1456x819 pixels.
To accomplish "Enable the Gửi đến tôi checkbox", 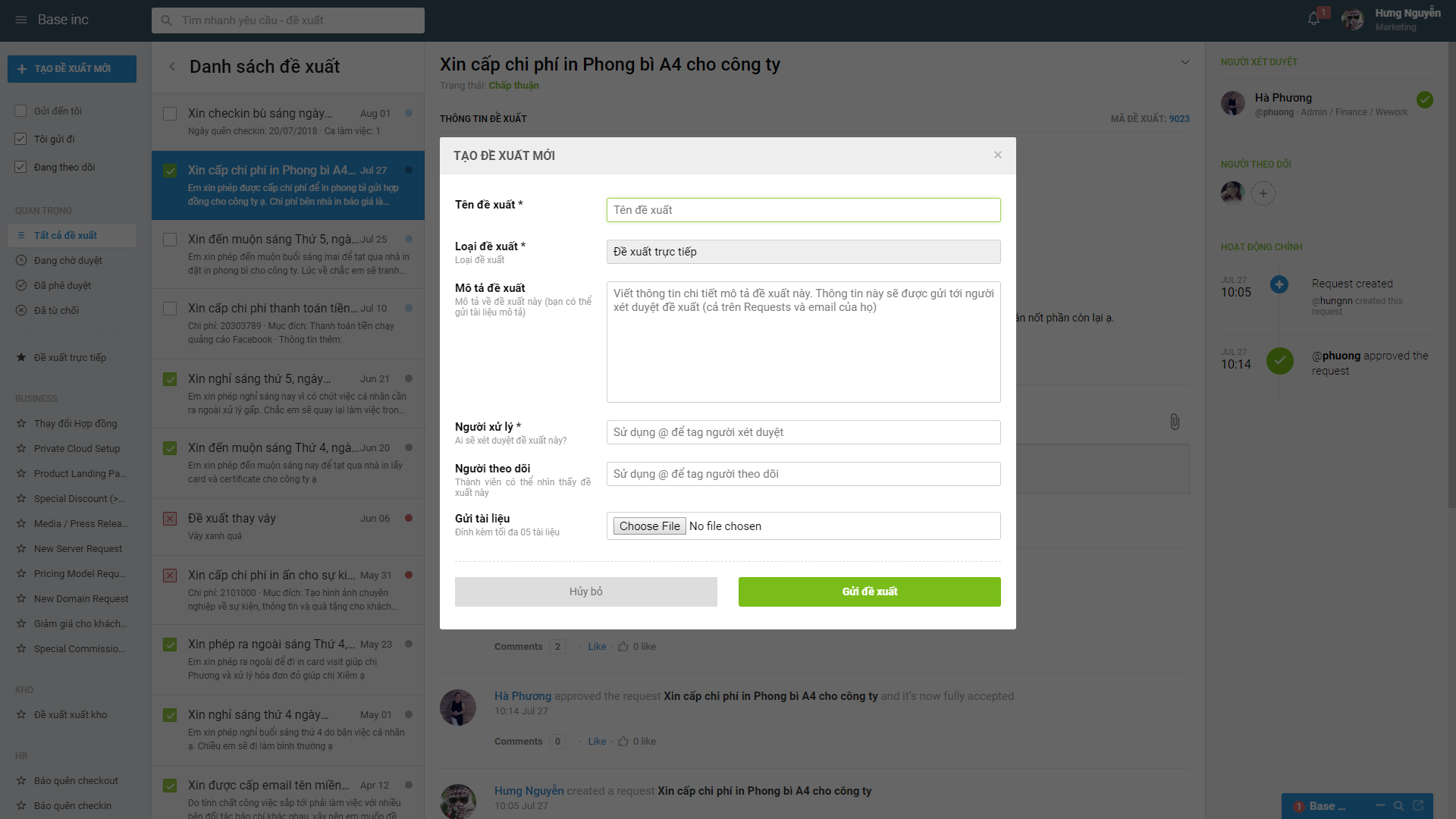I will click(20, 111).
